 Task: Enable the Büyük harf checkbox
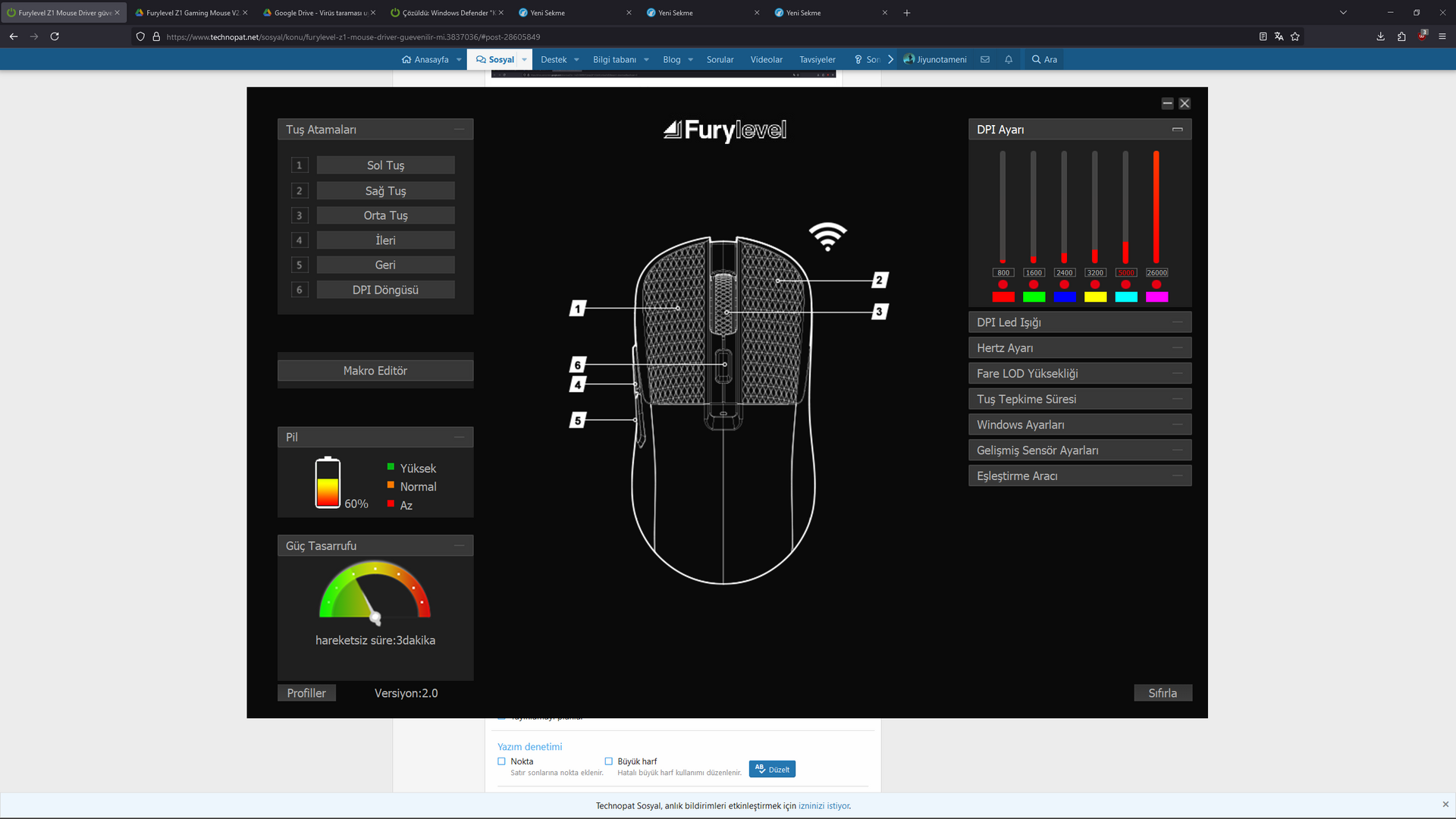pos(608,761)
